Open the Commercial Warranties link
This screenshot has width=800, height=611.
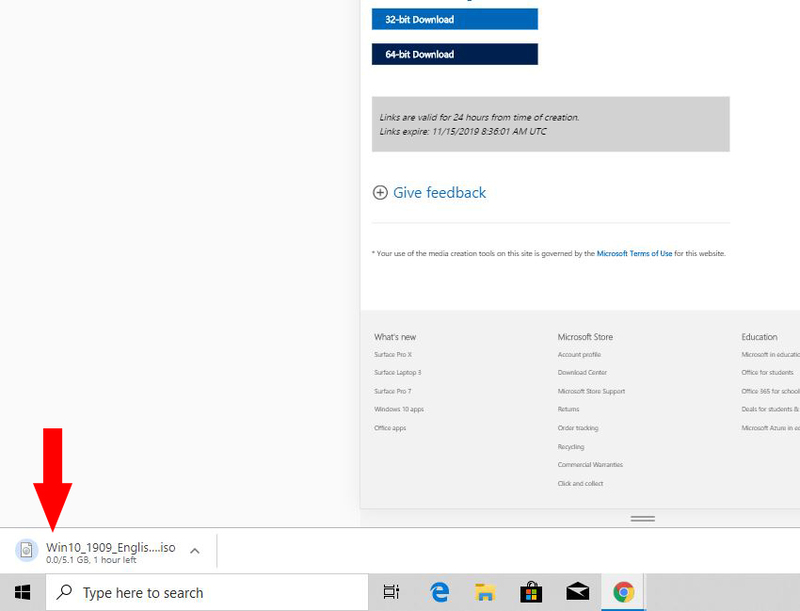[x=590, y=465]
